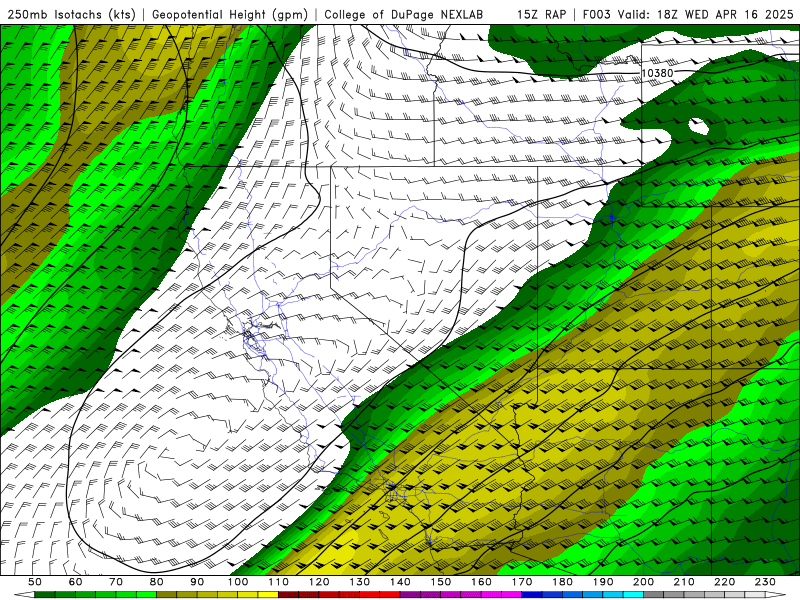Click the 50 value on the legend
Screen dimensions: 800x600
(x=35, y=582)
